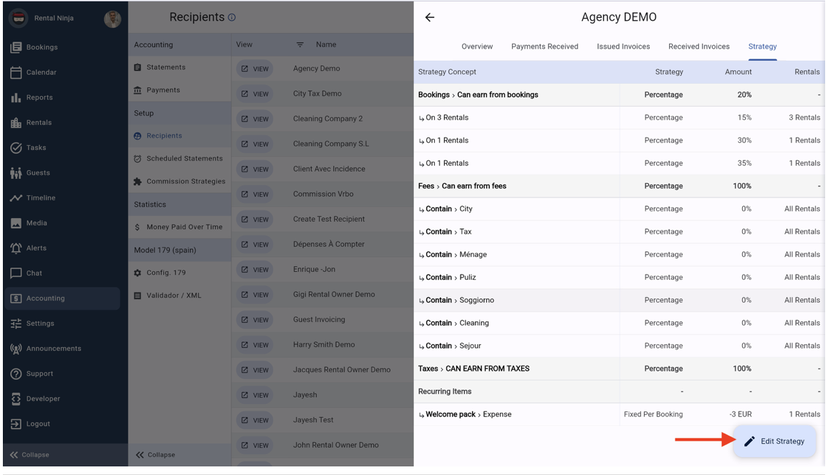This screenshot has height=475, width=828.
Task: Click VIEW button for City Tax Demo
Action: (254, 94)
